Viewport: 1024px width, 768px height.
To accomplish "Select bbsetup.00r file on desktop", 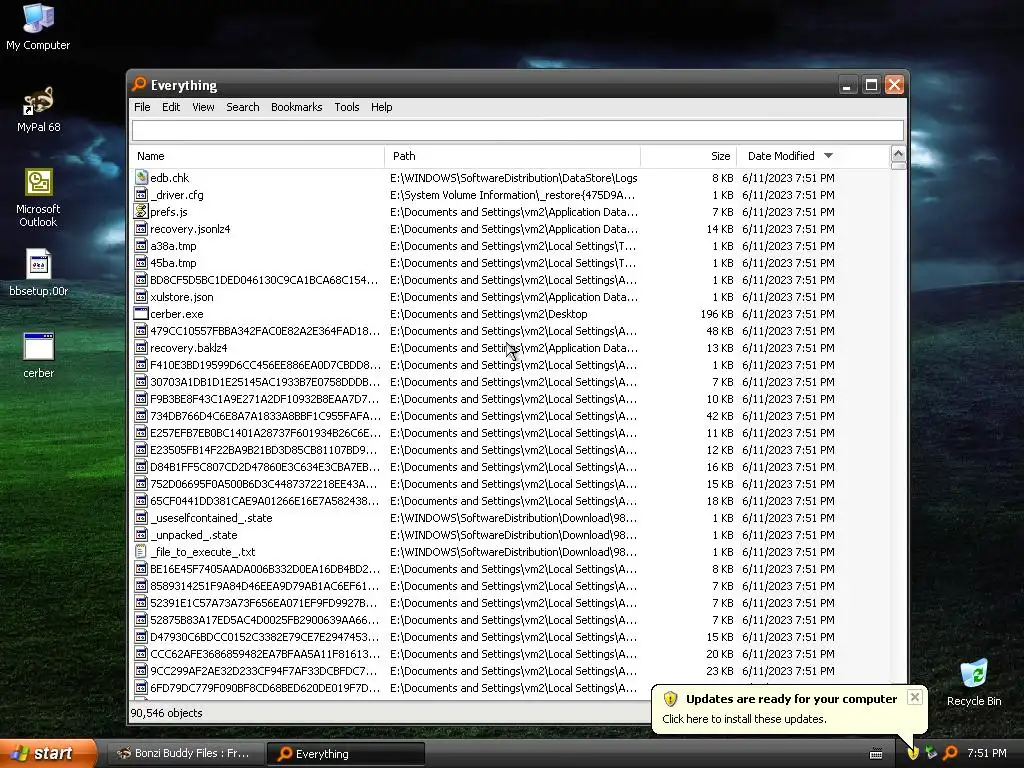I will tap(38, 273).
